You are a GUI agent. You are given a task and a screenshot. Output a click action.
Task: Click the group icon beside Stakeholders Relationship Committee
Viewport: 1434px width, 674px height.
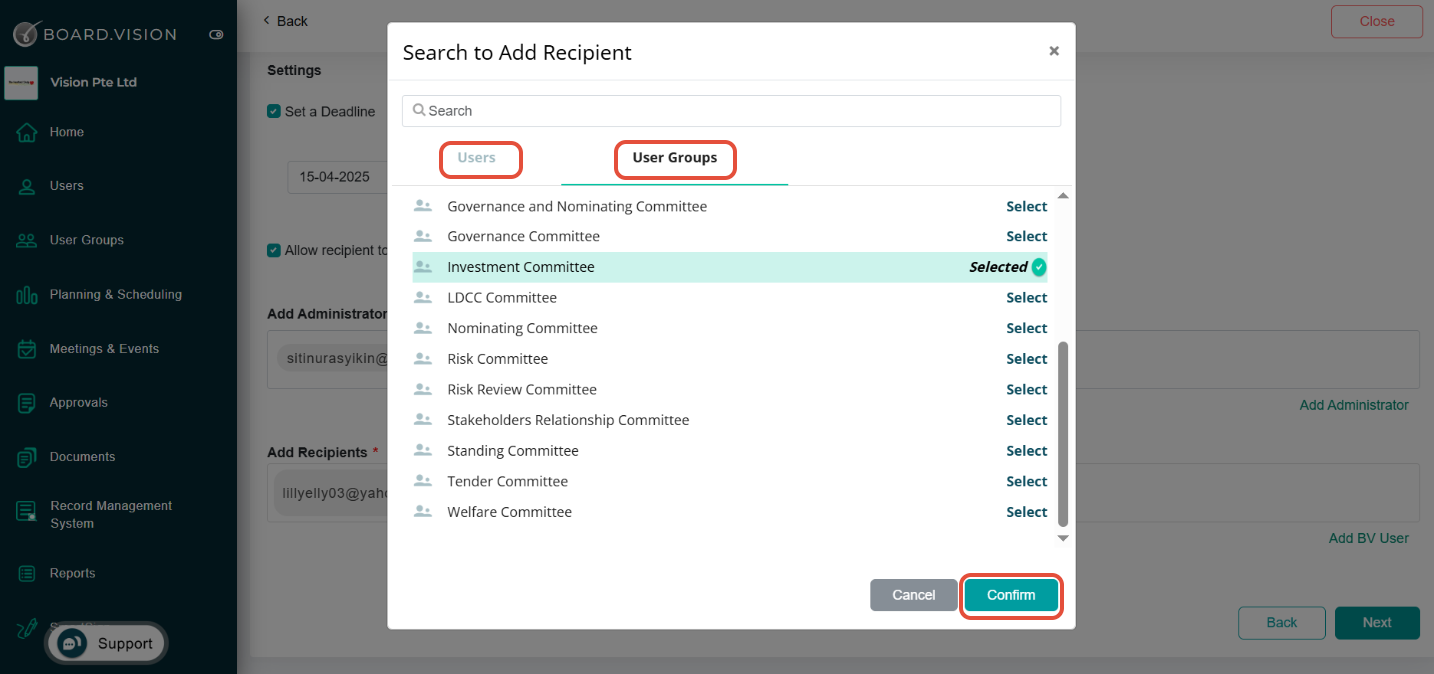pos(423,420)
